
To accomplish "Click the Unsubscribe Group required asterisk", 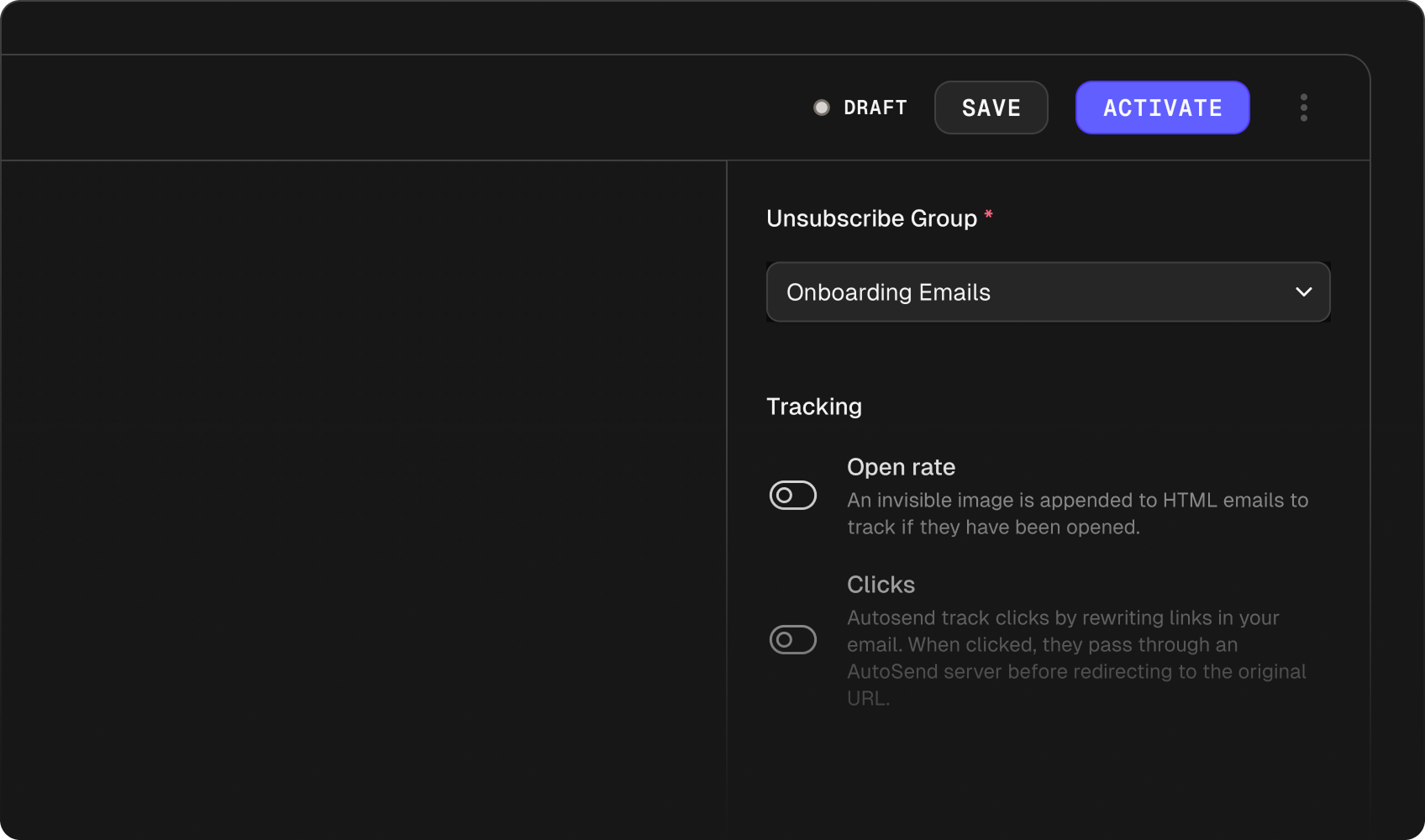I will pos(989,215).
